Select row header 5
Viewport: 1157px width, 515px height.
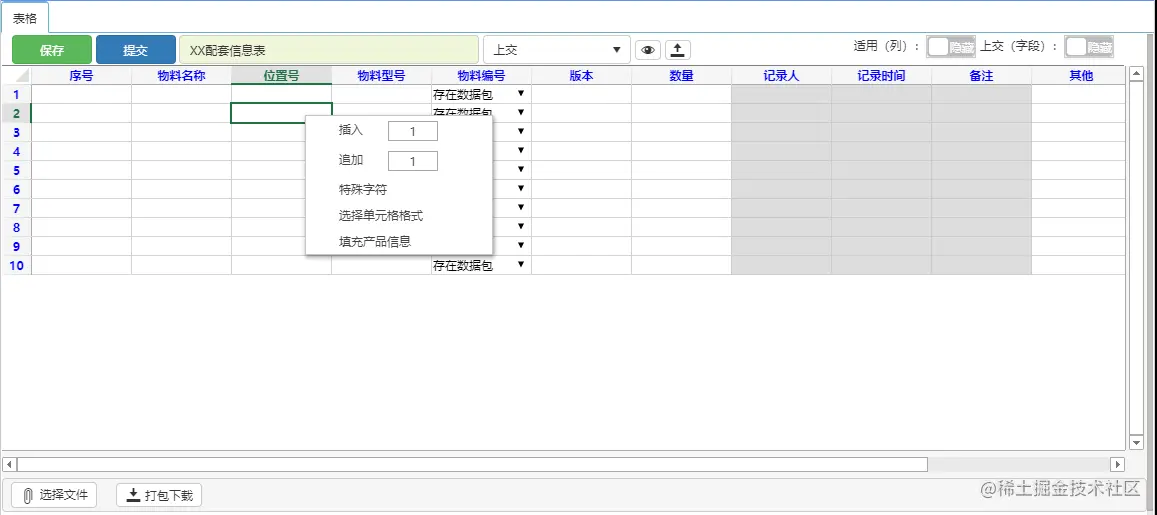tap(16, 170)
